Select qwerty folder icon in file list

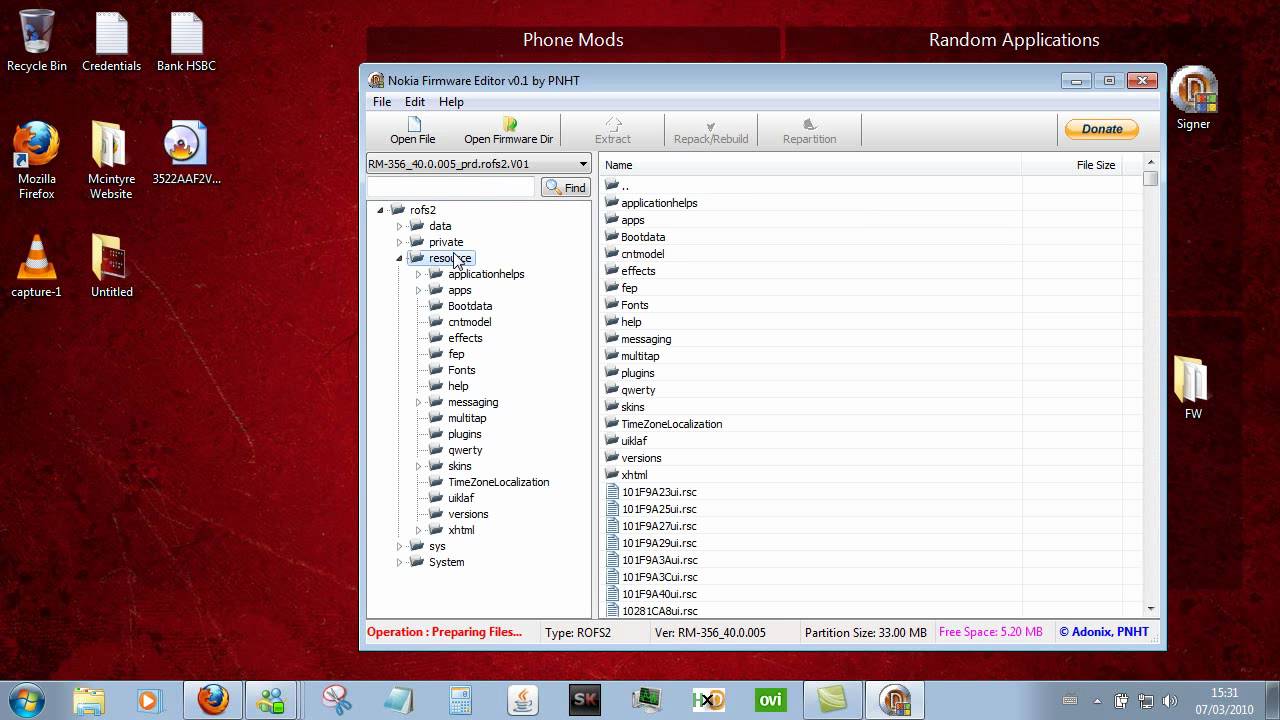[x=612, y=389]
